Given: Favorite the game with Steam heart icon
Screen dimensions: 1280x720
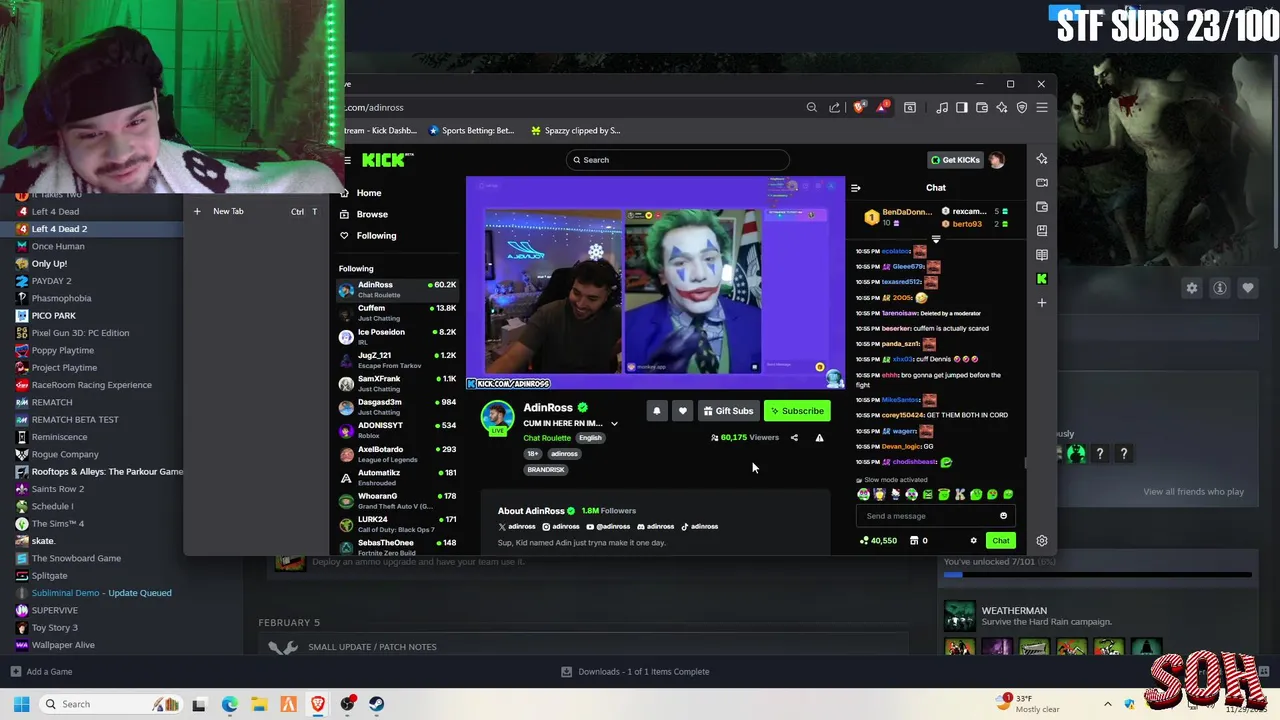Looking at the screenshot, I should pyautogui.click(x=1248, y=288).
